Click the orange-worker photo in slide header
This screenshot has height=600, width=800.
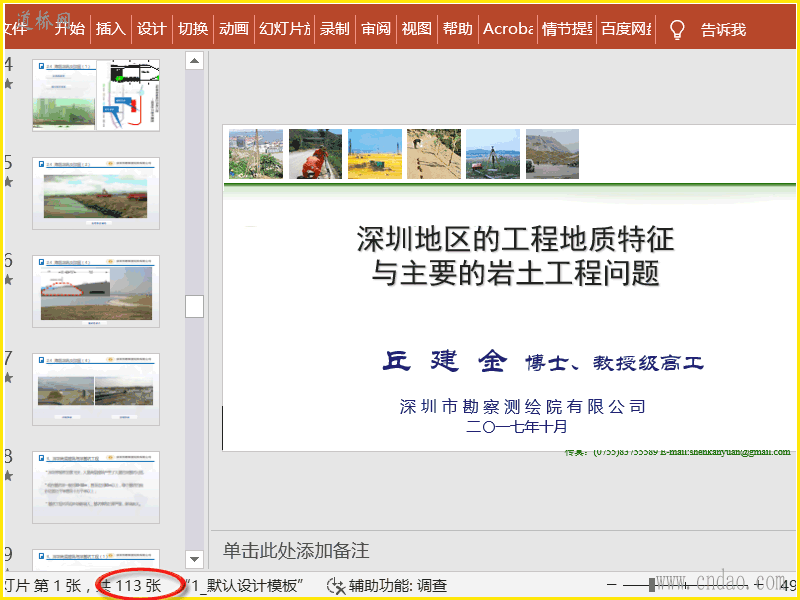coord(315,154)
